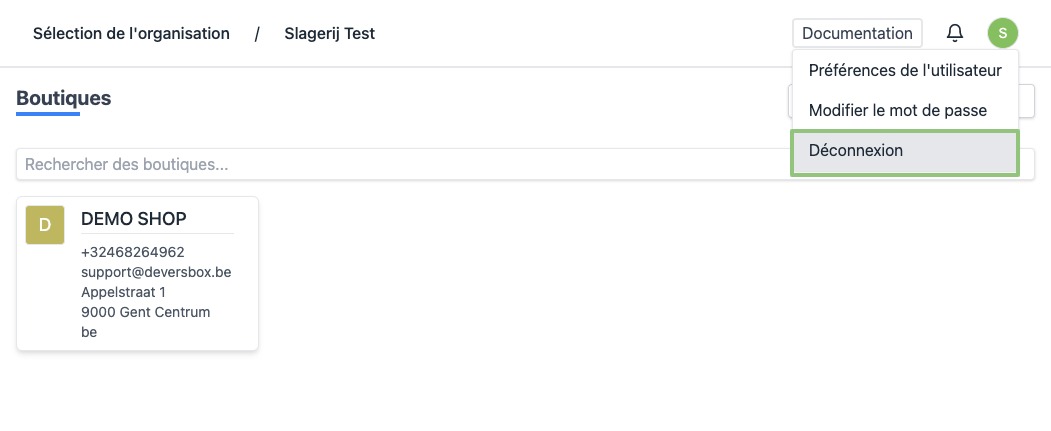Screen dimensions: 1051x431
Task: Go back to Sélection de l'organisation
Action: [131, 33]
